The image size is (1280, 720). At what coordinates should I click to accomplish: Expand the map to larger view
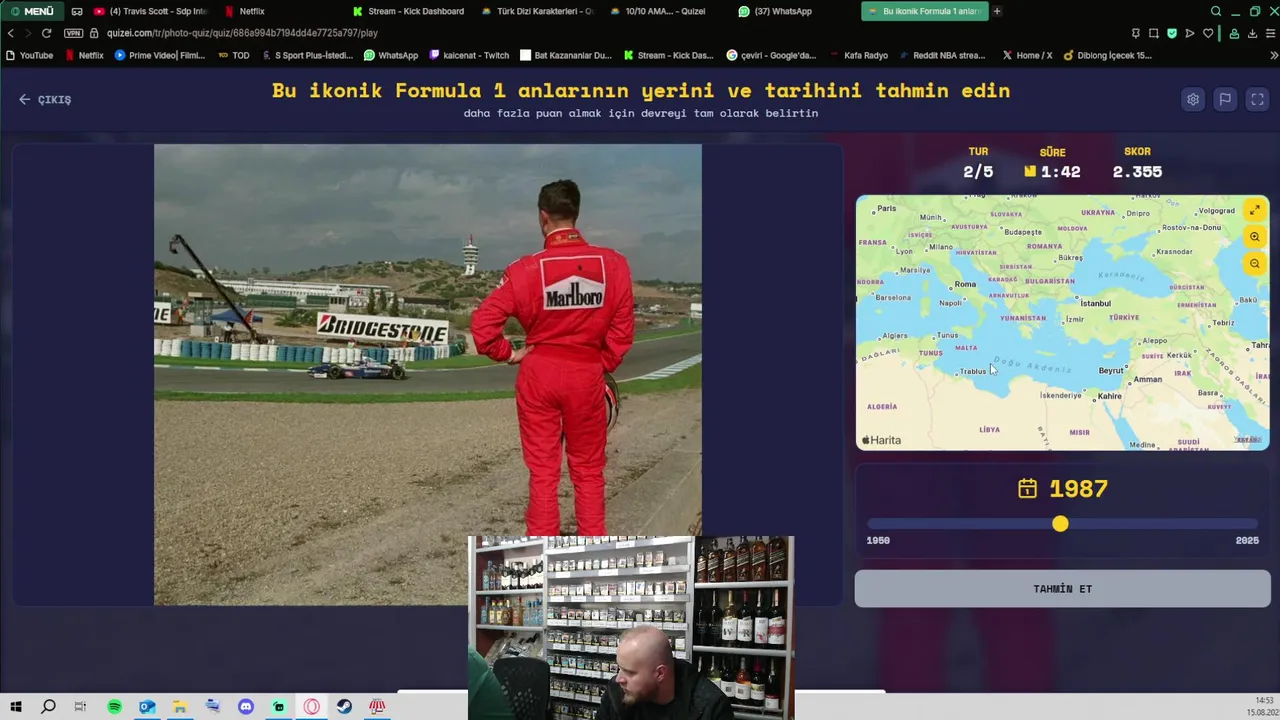(1254, 210)
